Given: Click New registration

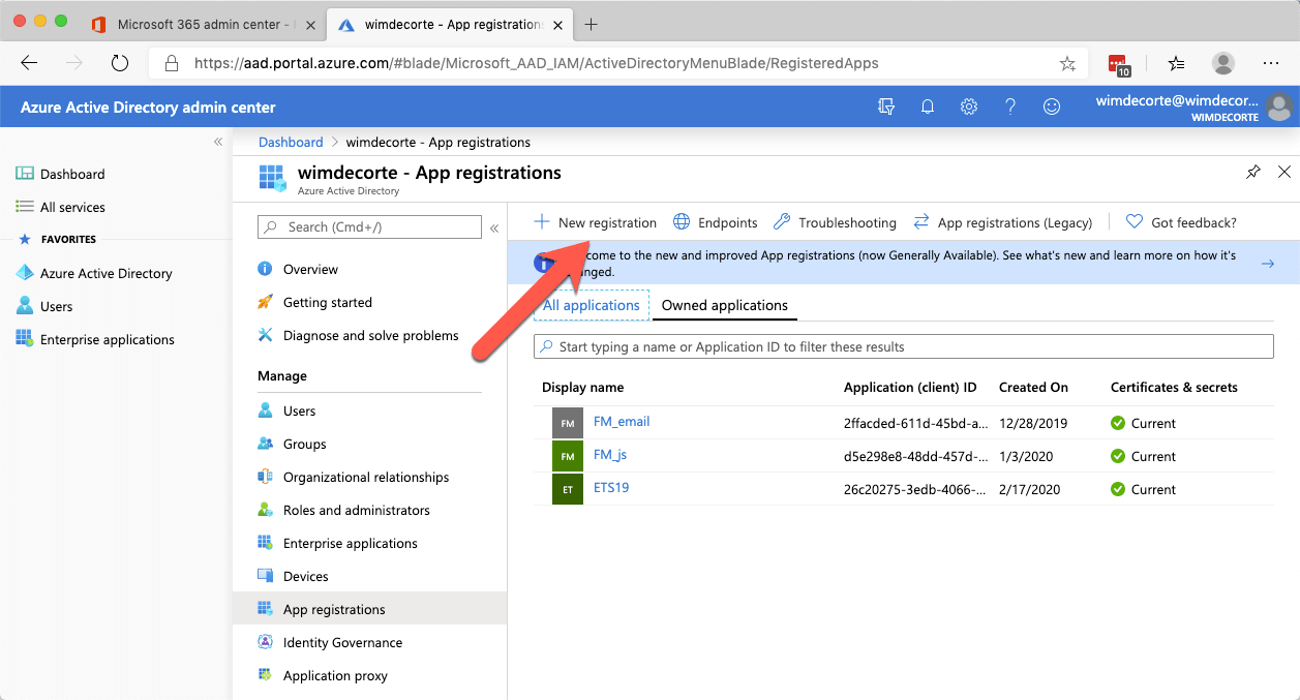Looking at the screenshot, I should coord(595,222).
